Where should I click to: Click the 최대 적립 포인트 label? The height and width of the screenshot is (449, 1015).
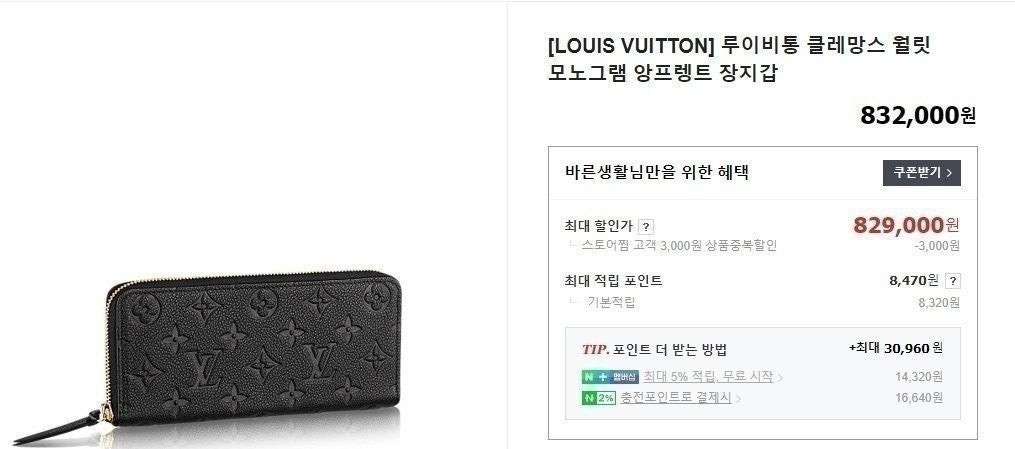coord(613,281)
